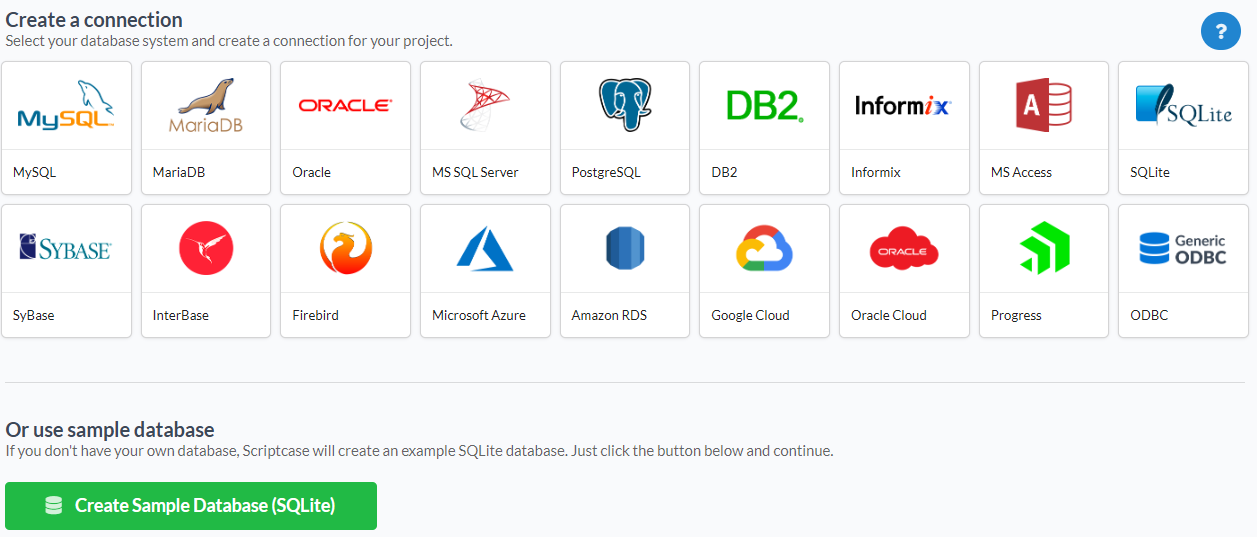Select the MS SQL Server logo
Image resolution: width=1257 pixels, height=537 pixels.
point(485,106)
